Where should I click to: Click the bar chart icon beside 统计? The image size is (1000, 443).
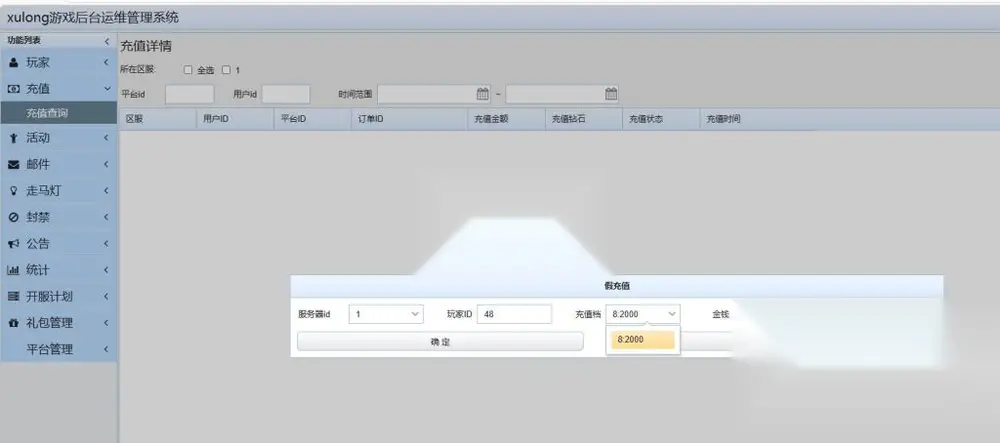[x=13, y=270]
